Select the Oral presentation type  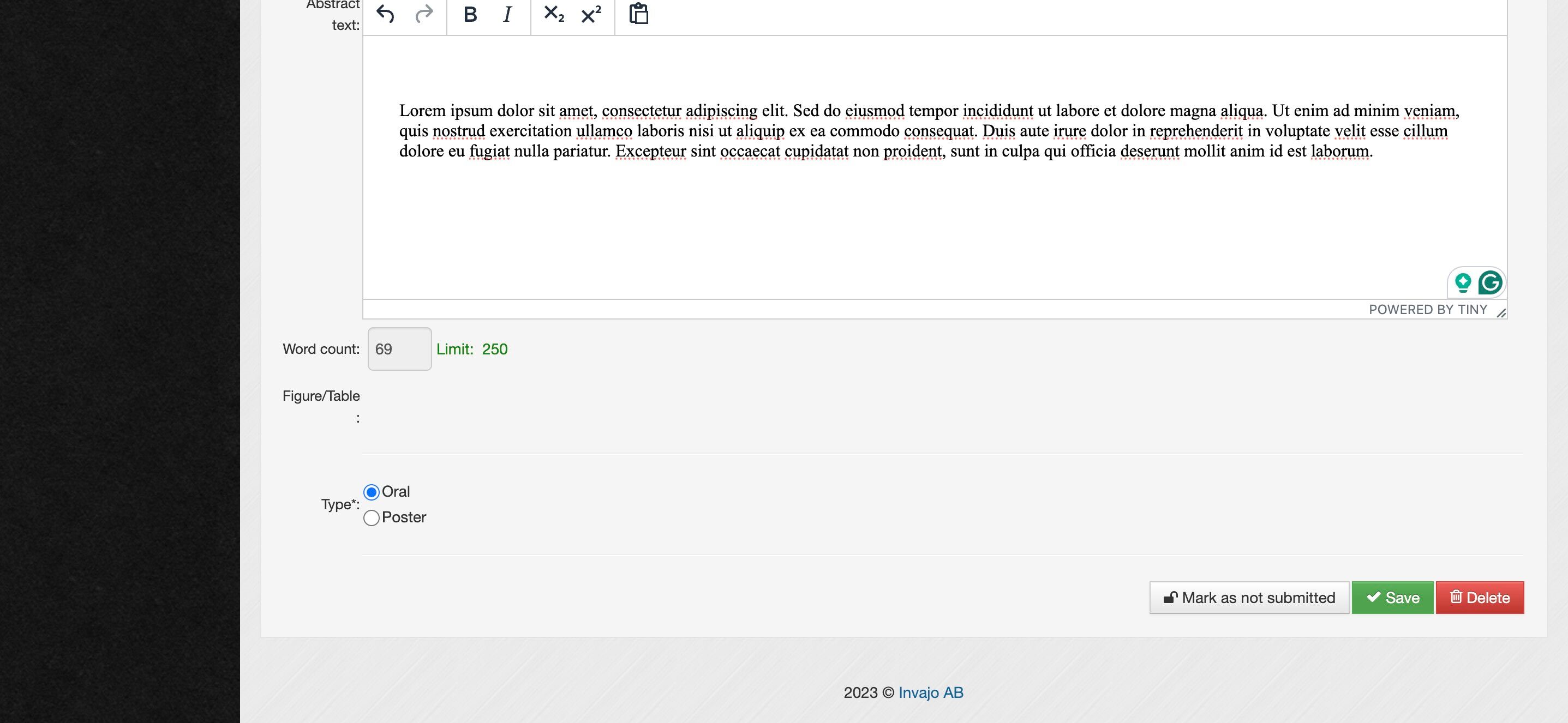[x=372, y=492]
